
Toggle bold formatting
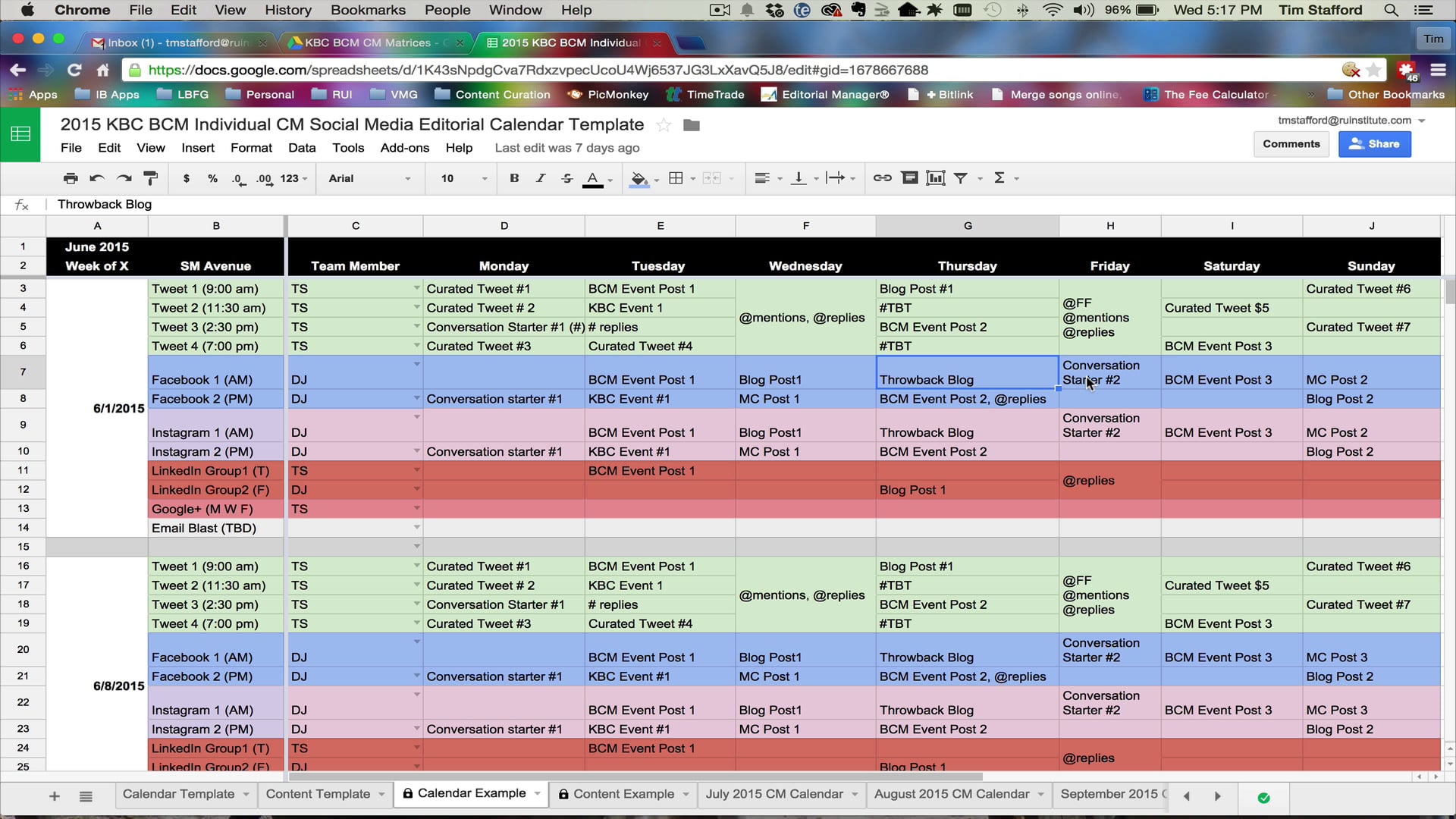tap(514, 178)
